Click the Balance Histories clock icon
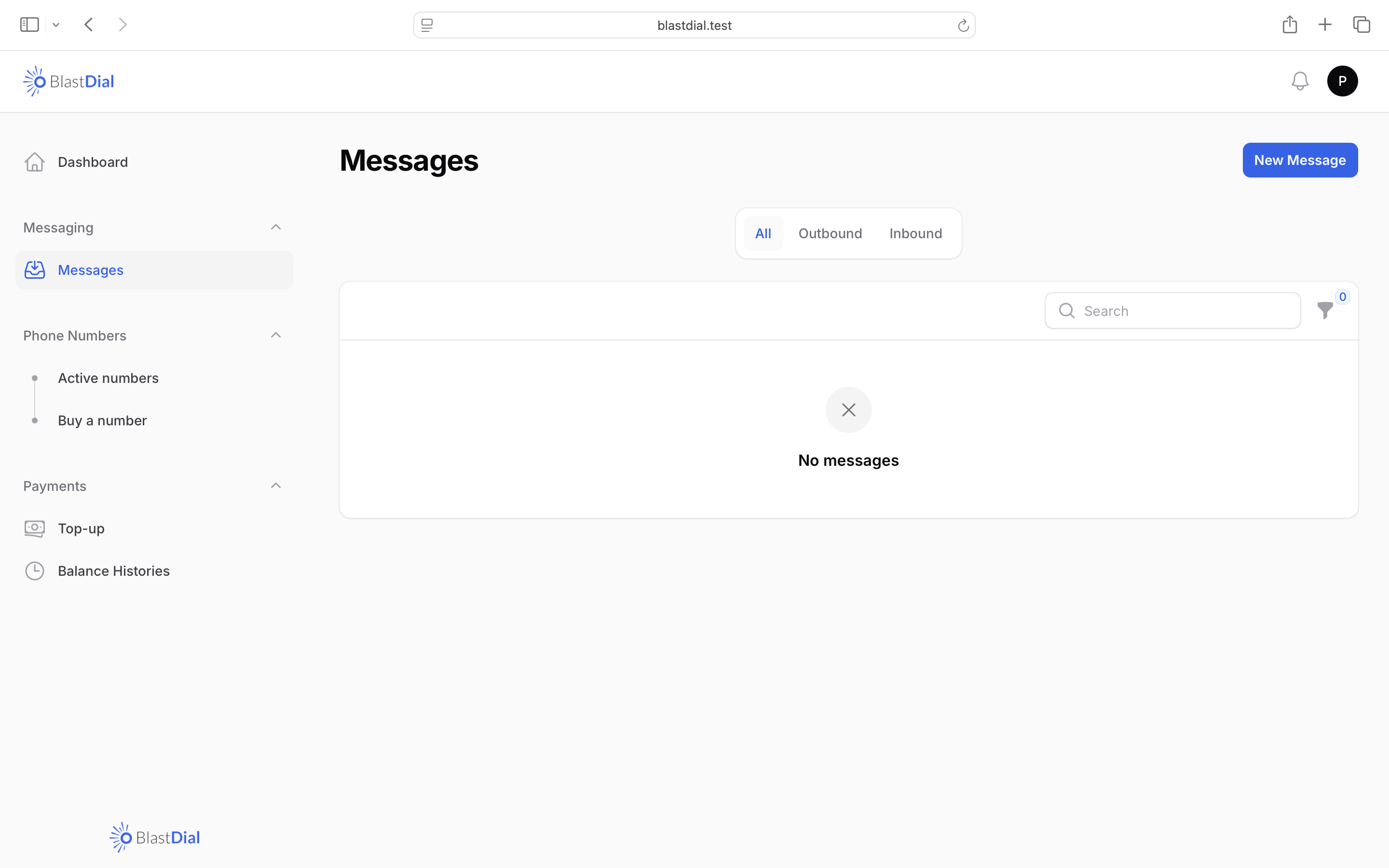 (x=34, y=570)
